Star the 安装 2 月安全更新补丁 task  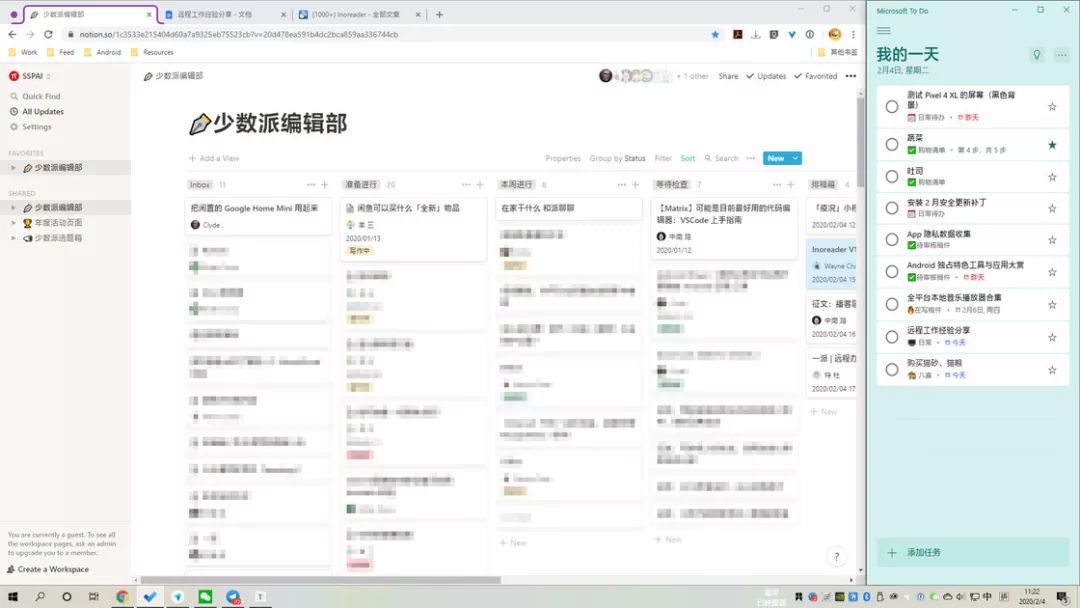[1052, 209]
